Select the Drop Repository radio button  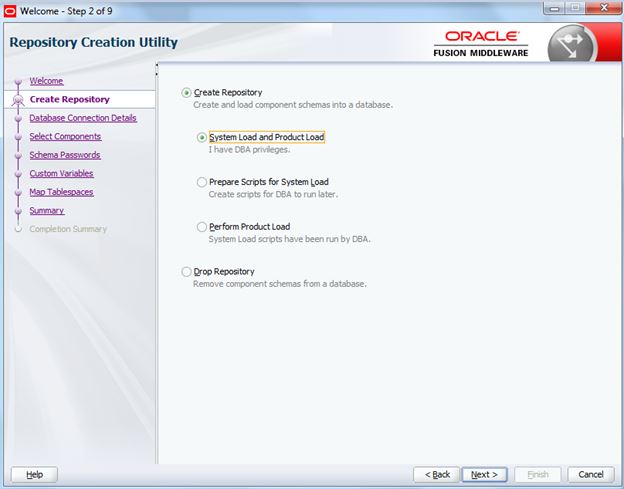pyautogui.click(x=186, y=272)
